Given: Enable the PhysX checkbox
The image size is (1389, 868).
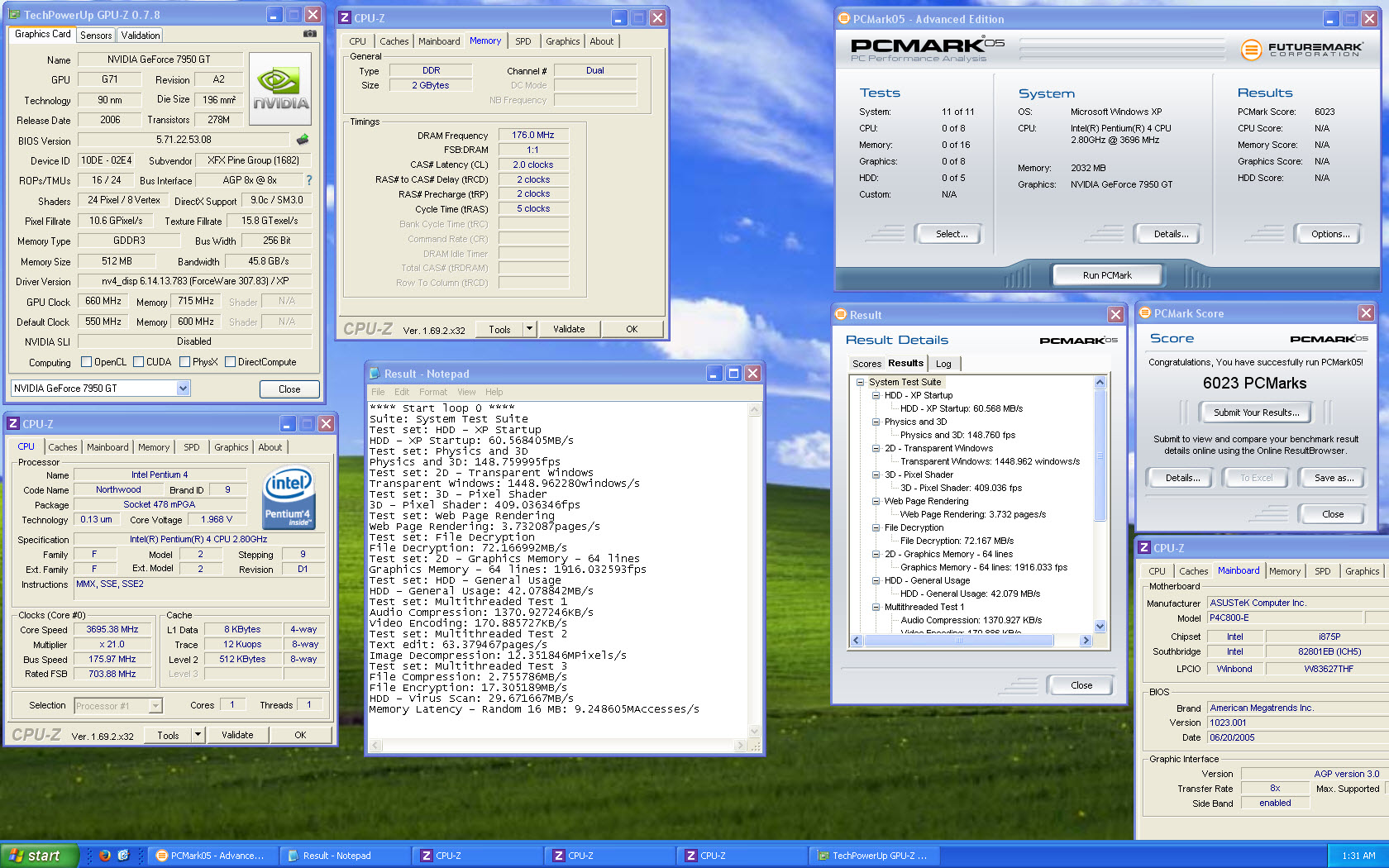Looking at the screenshot, I should coord(184,362).
